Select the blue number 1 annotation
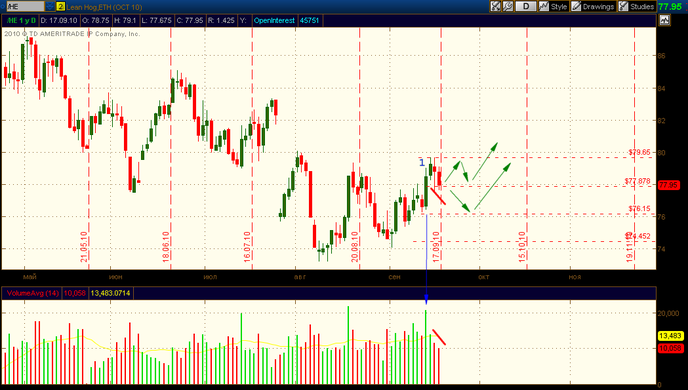The height and width of the screenshot is (390, 688). (x=422, y=163)
